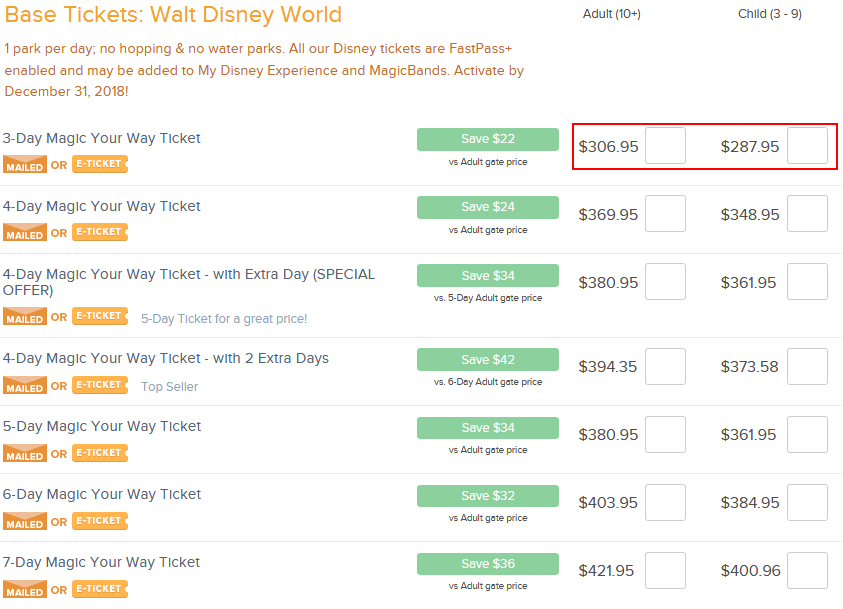Click MAILED icon for 4-Day with Extra Day offer
This screenshot has width=843, height=609.
(x=25, y=316)
